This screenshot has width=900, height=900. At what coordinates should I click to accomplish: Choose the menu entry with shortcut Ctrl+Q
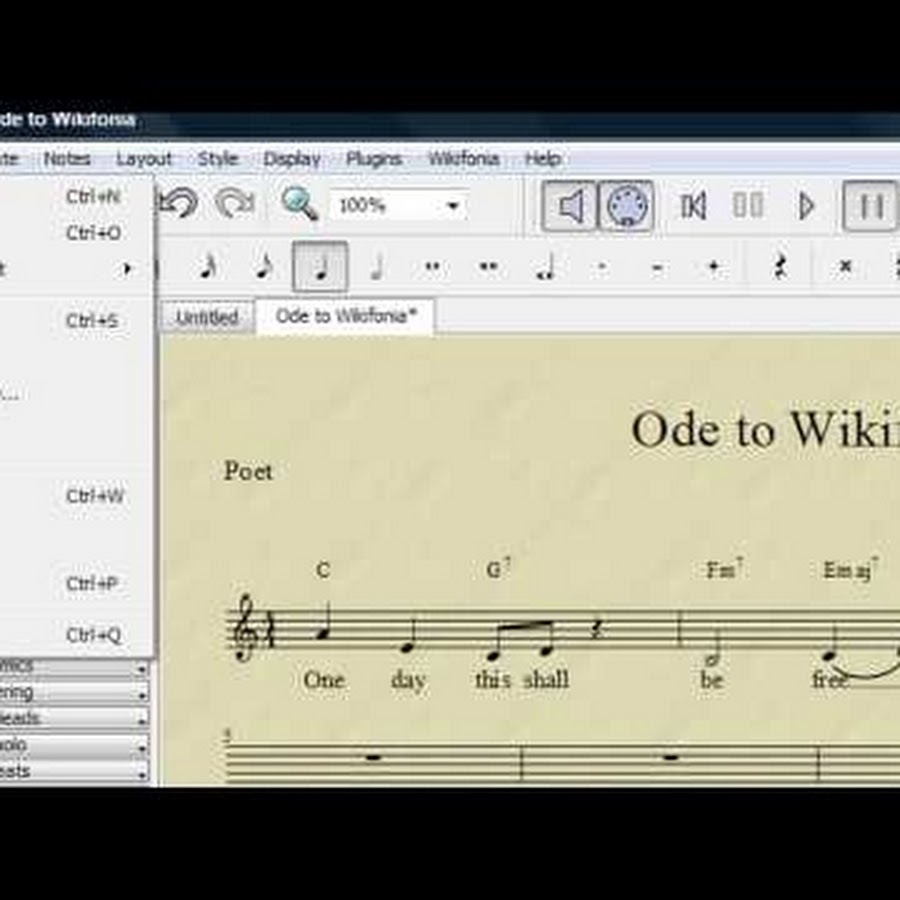coord(76,635)
